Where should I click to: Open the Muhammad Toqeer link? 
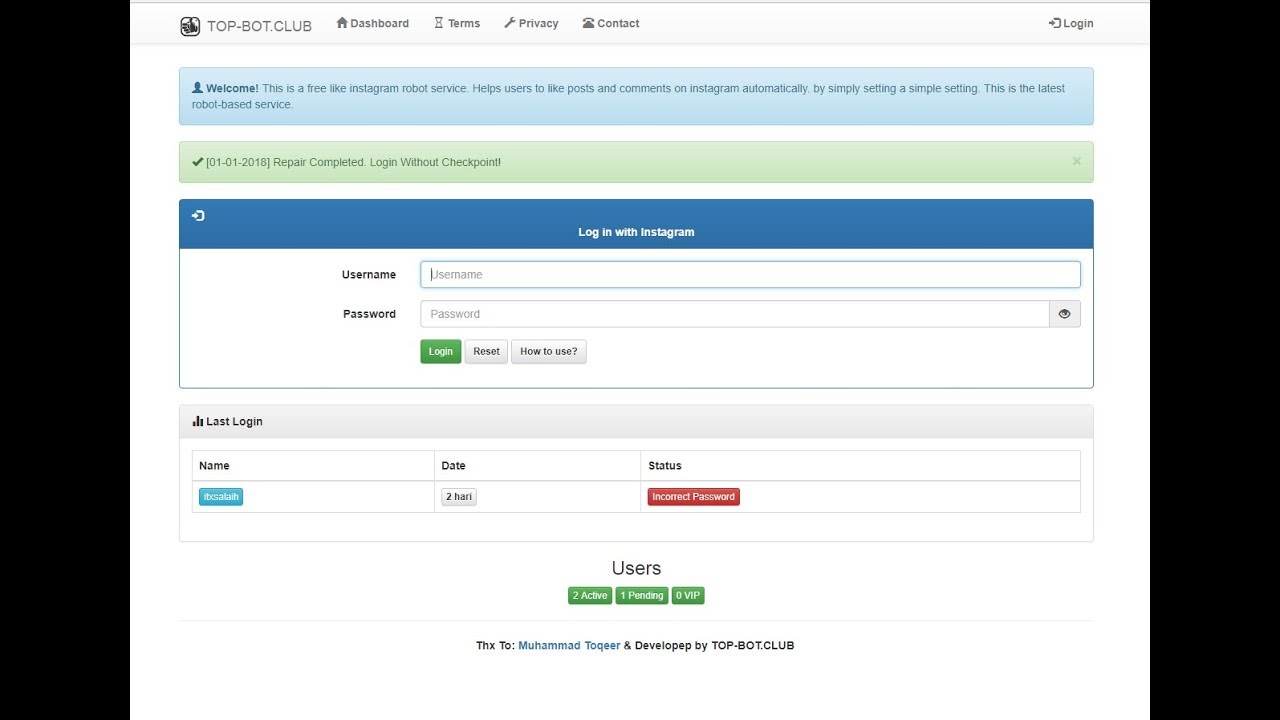569,646
